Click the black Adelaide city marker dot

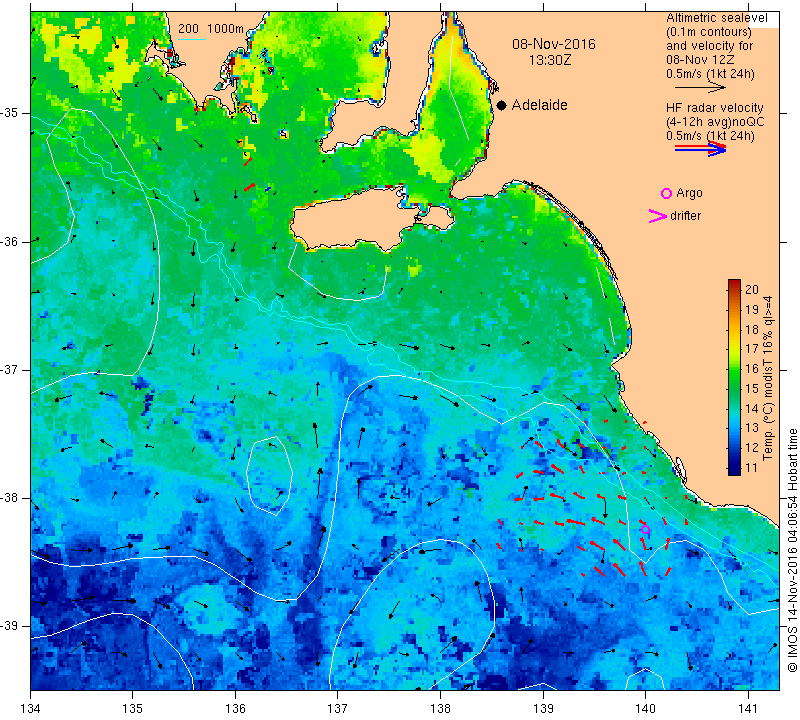tap(502, 105)
